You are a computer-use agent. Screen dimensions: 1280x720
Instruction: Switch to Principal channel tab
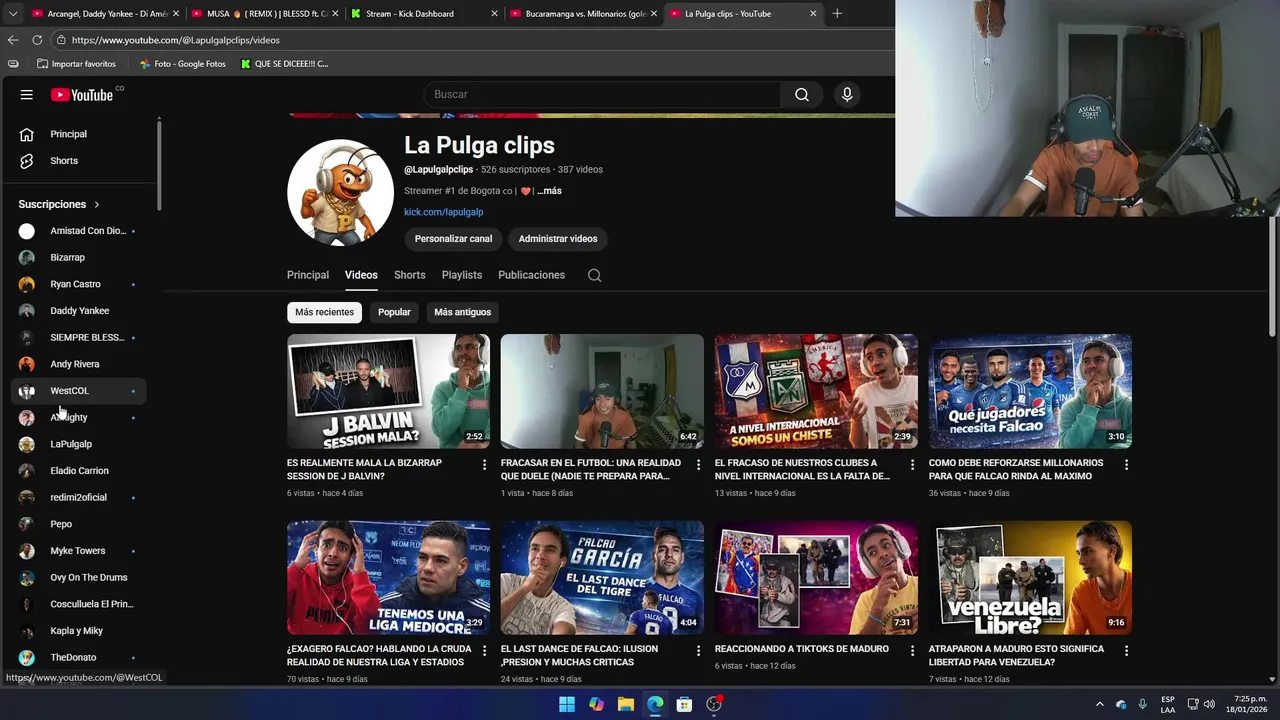point(308,275)
